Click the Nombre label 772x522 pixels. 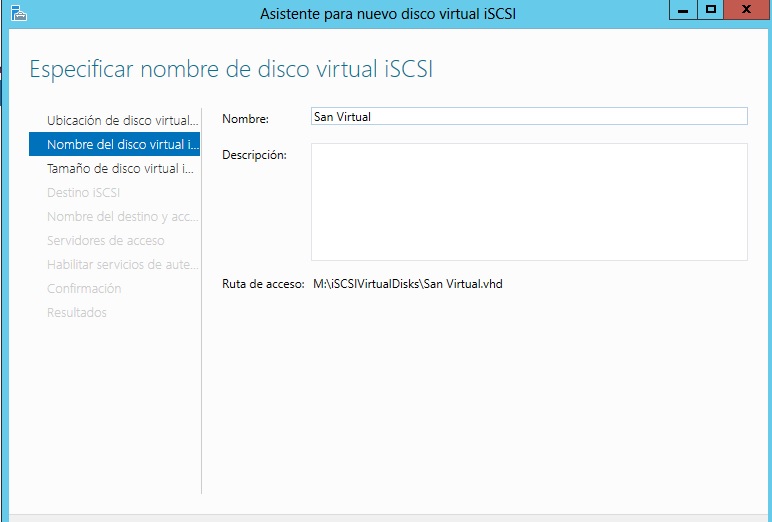(x=246, y=119)
